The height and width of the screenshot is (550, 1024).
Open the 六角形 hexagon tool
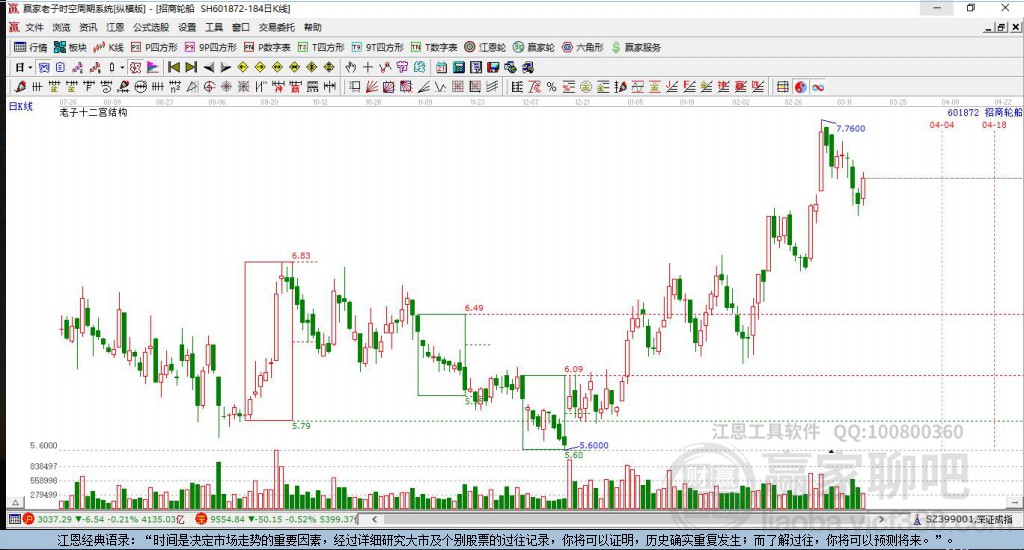pos(583,47)
